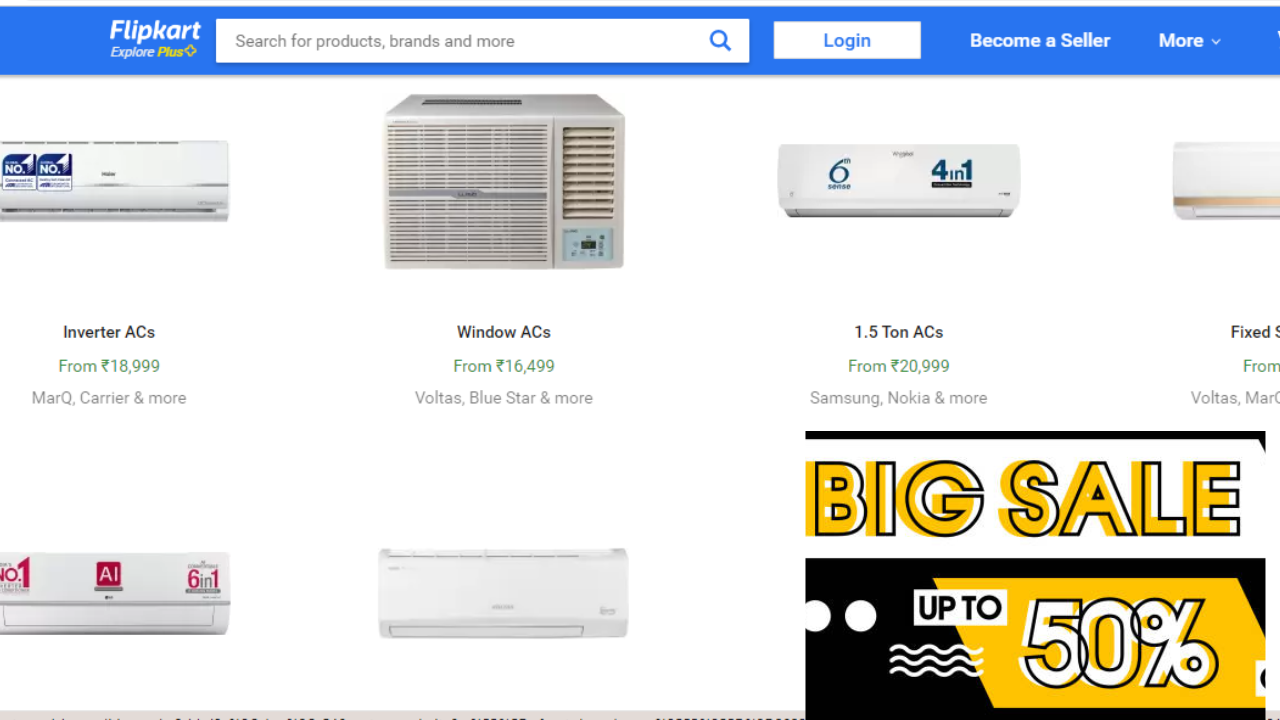Open the LG AI 6in1 AC image

114,593
